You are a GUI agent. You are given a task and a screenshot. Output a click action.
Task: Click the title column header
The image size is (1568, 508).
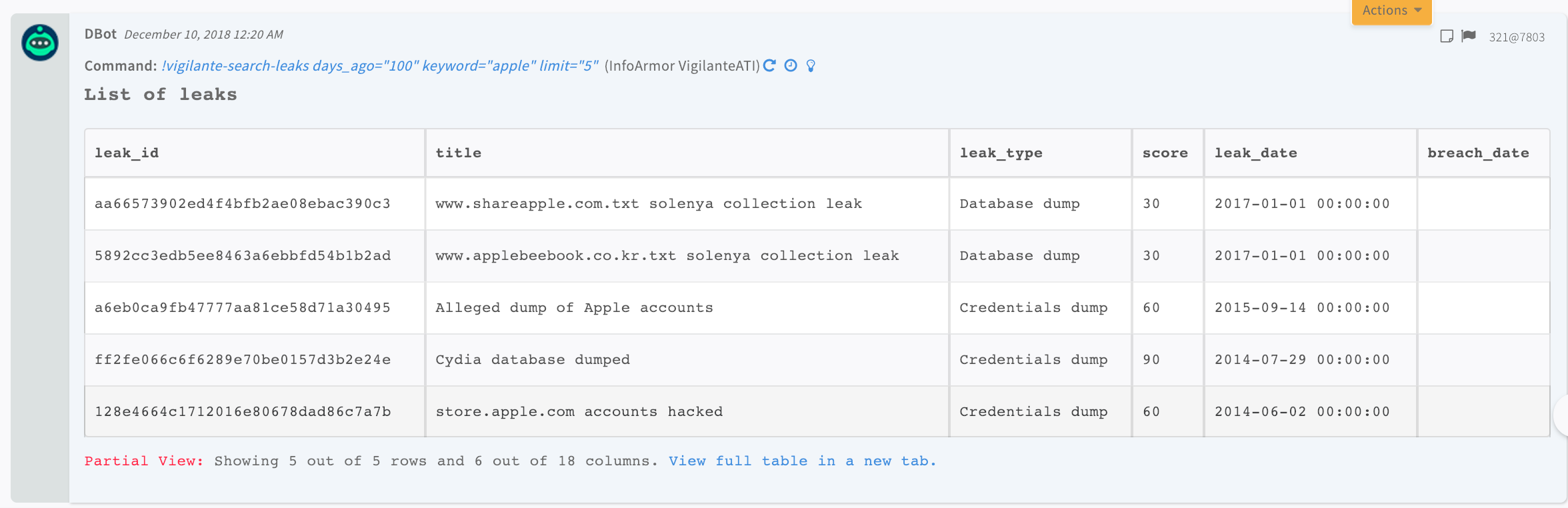click(458, 153)
